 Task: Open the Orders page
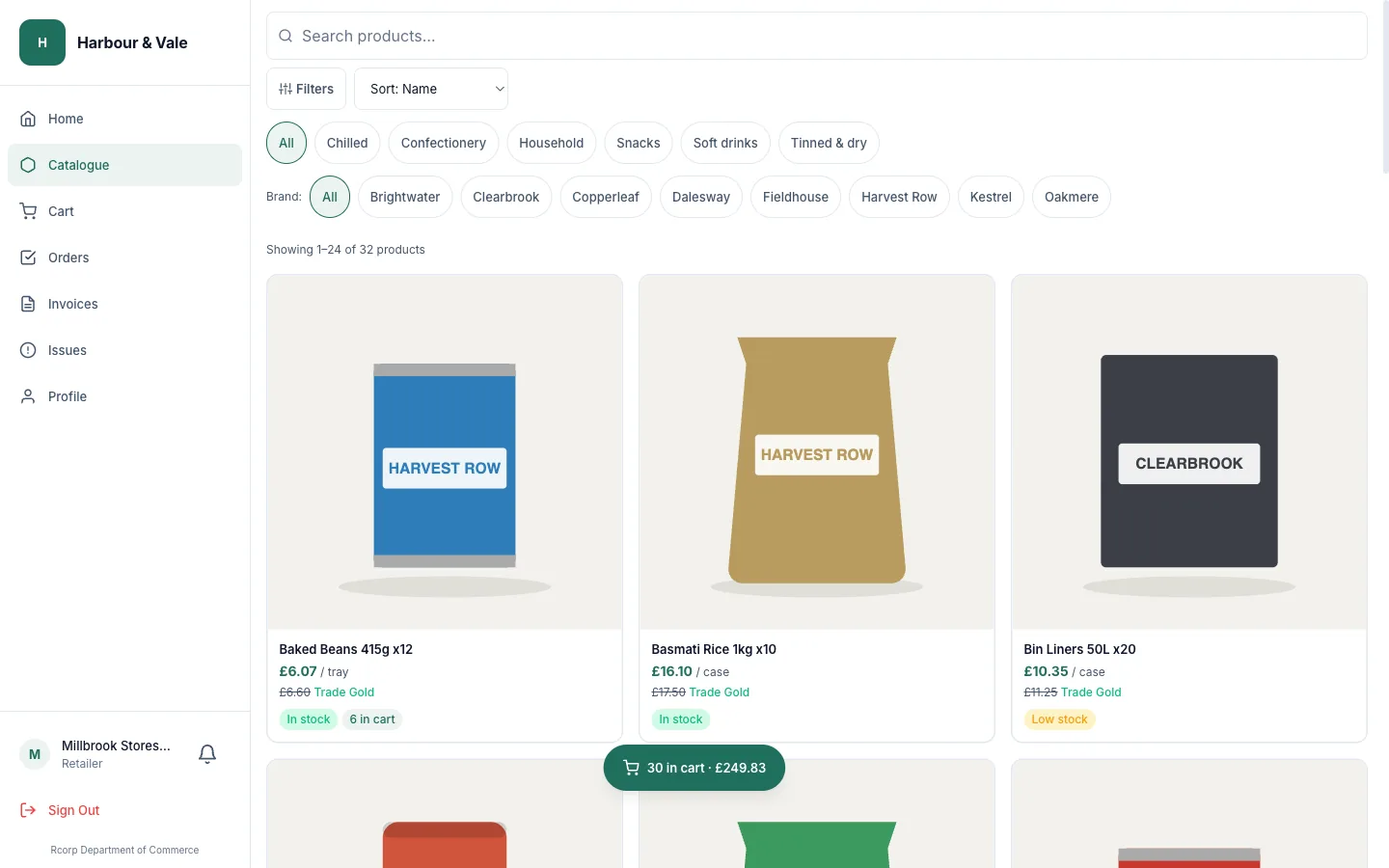[x=124, y=258]
